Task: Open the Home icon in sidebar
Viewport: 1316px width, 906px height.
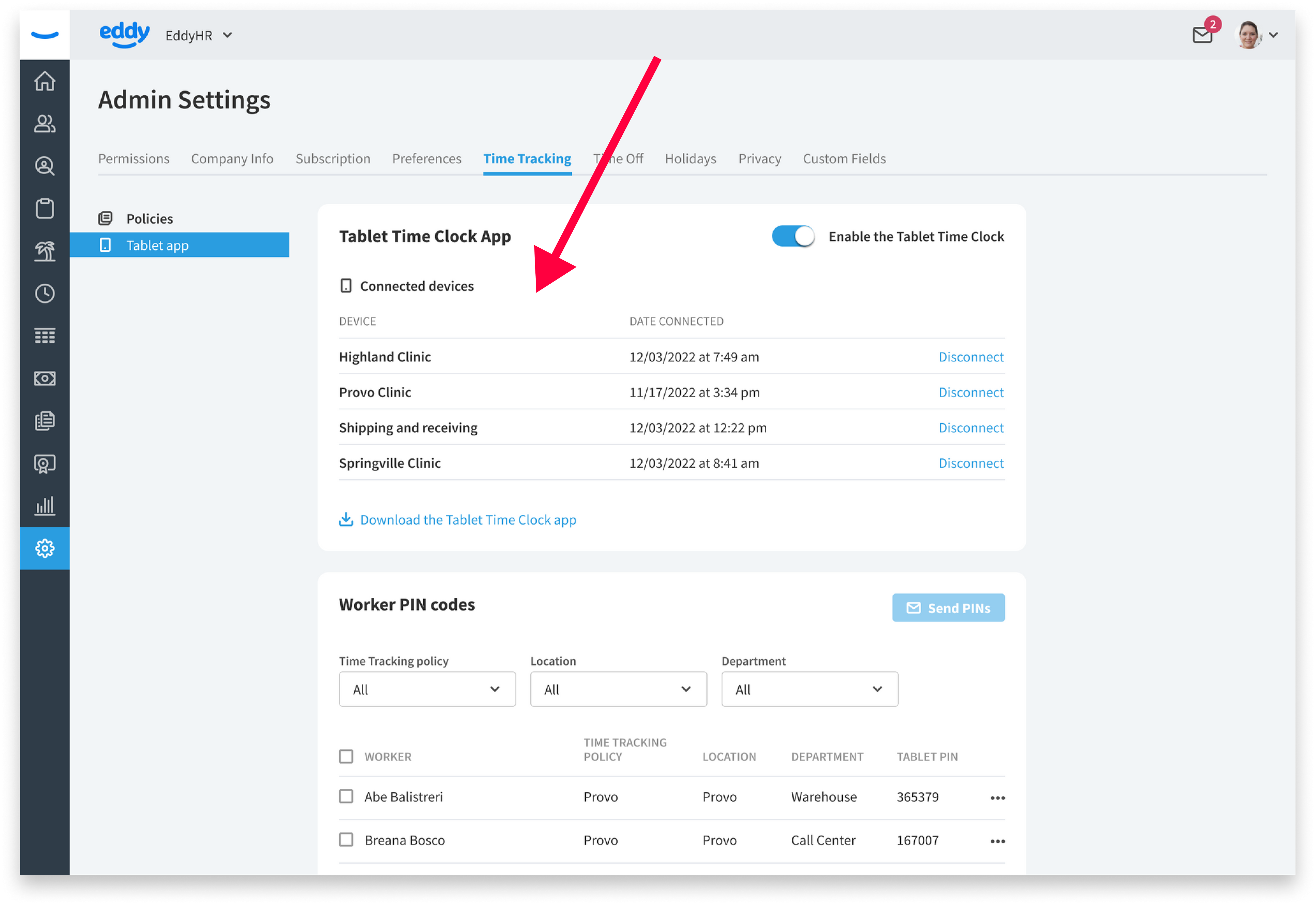Action: [x=45, y=81]
